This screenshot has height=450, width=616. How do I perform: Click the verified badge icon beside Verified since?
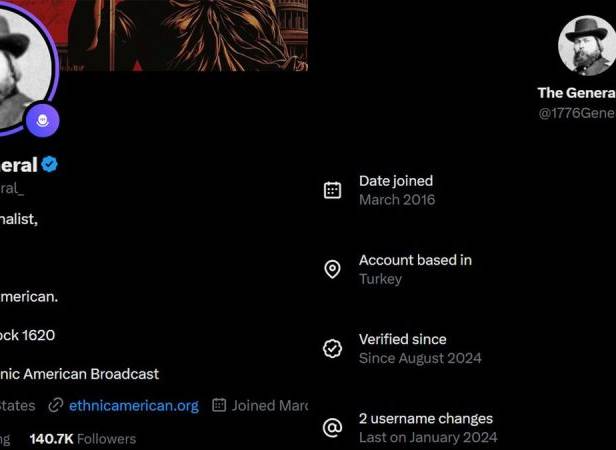click(x=332, y=349)
